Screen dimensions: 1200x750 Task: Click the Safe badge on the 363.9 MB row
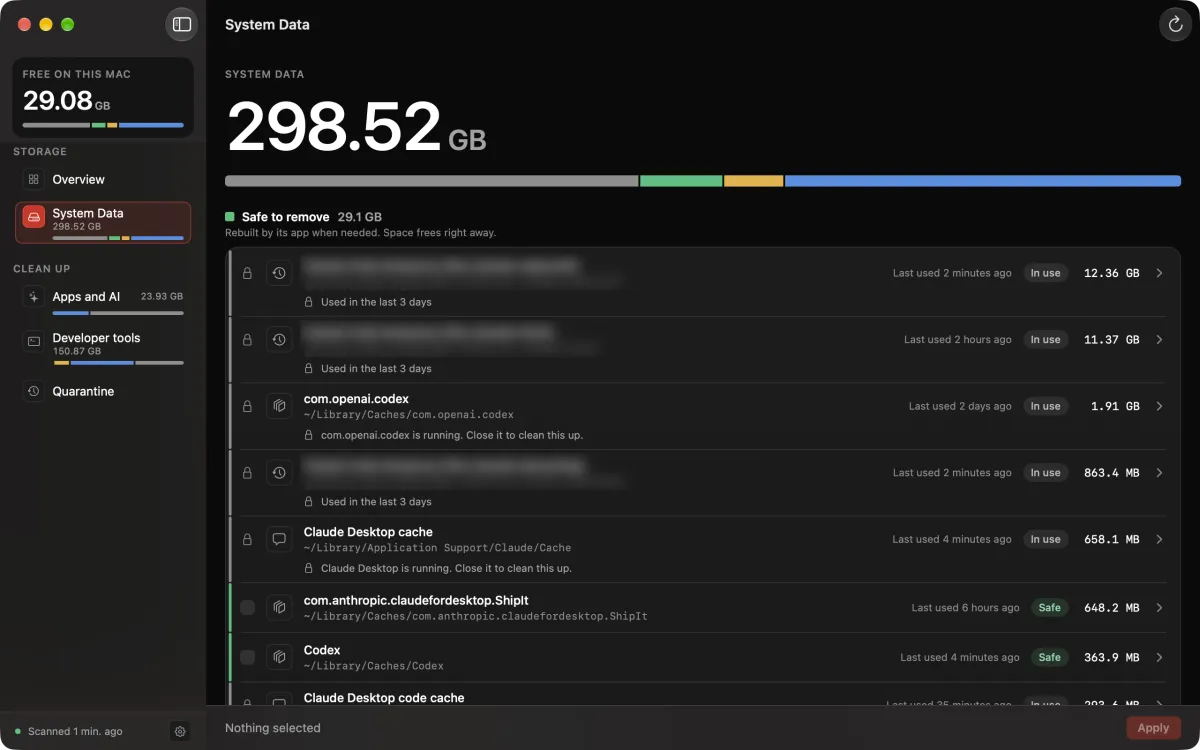1049,657
